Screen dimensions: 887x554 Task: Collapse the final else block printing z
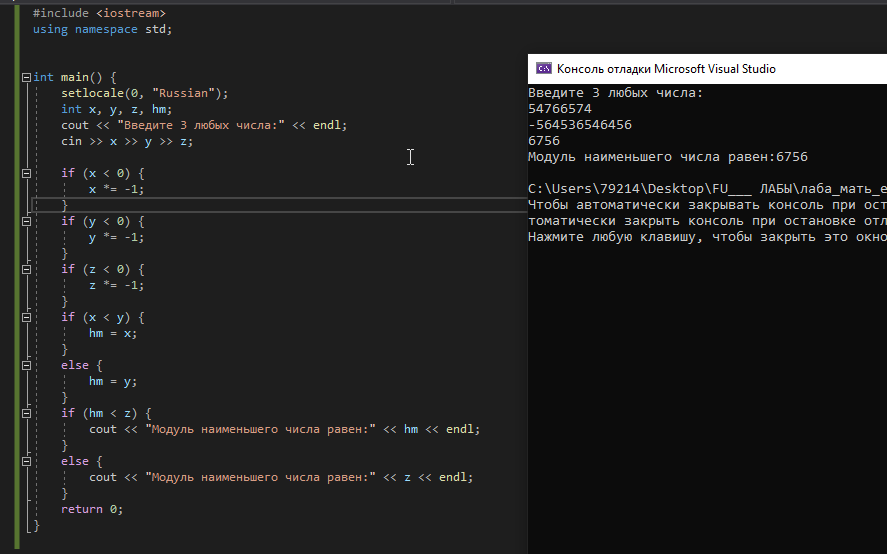click(26, 461)
